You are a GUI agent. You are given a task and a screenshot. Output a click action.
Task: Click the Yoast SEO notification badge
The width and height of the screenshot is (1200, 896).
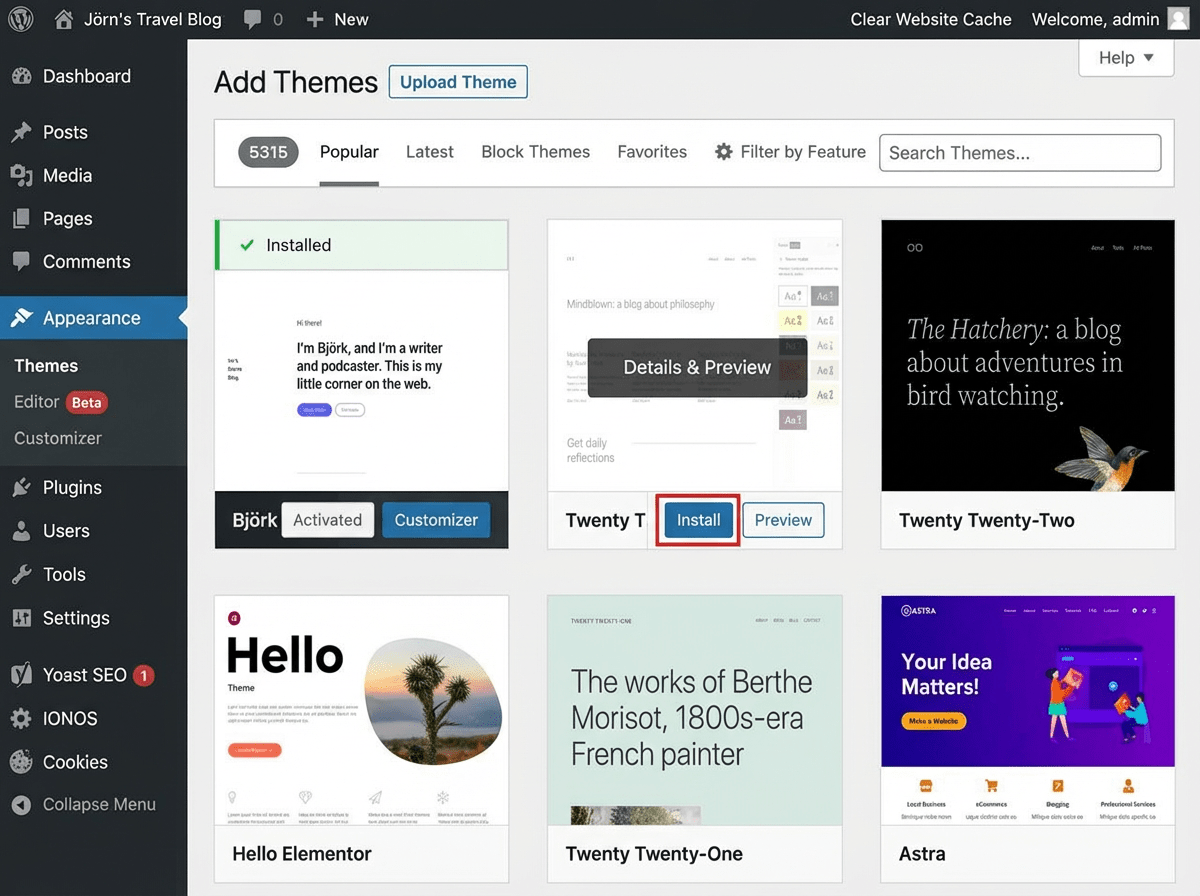(x=143, y=676)
